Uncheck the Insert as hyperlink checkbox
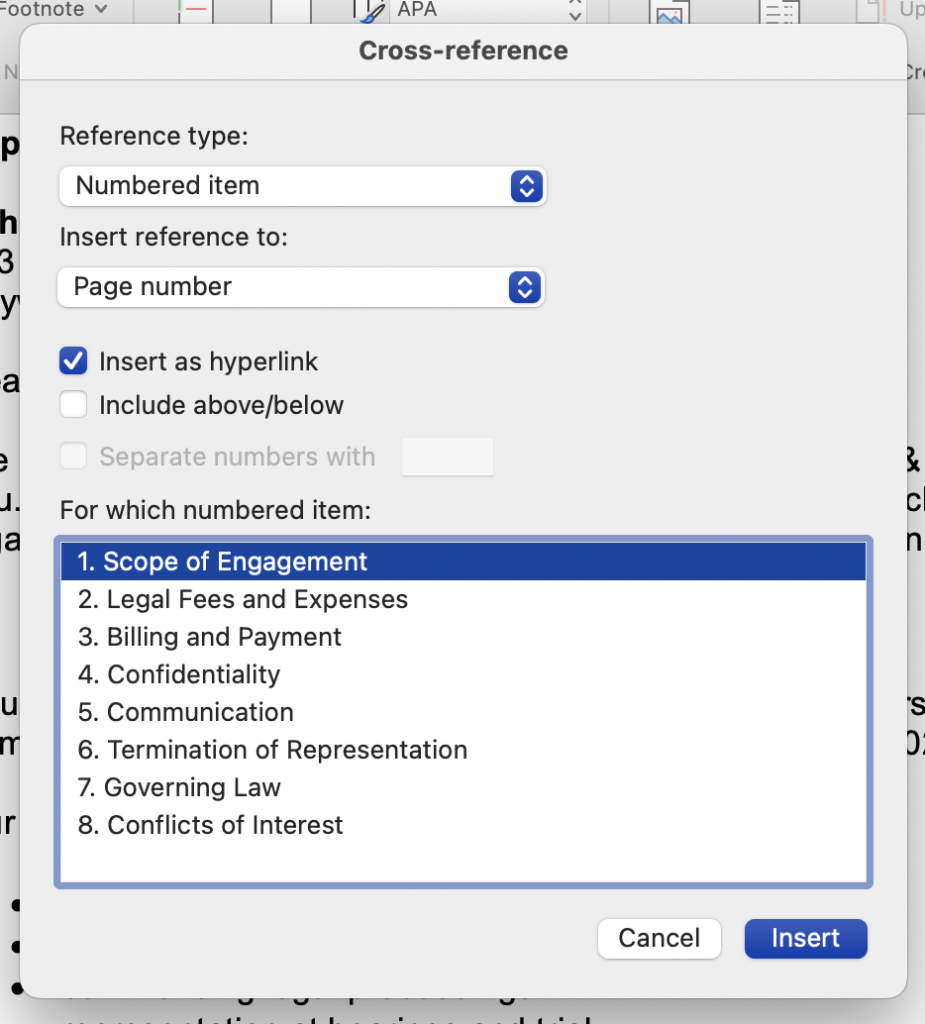 [x=73, y=361]
